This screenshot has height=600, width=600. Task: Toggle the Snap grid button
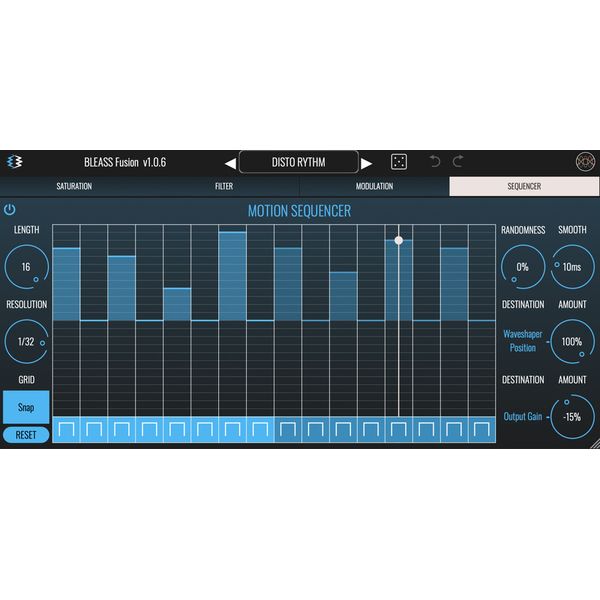click(x=25, y=407)
